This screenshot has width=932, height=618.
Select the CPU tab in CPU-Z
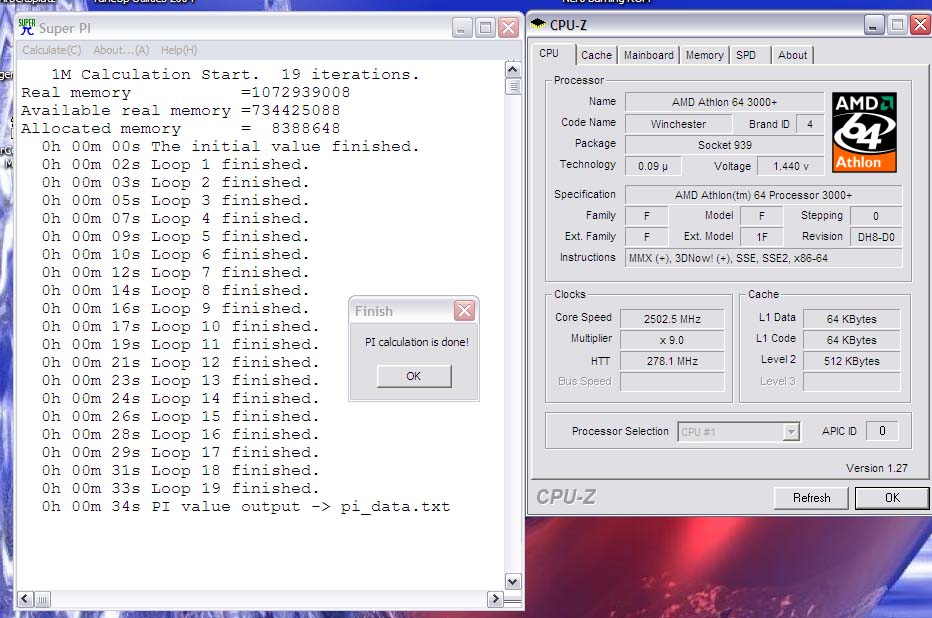(x=553, y=53)
